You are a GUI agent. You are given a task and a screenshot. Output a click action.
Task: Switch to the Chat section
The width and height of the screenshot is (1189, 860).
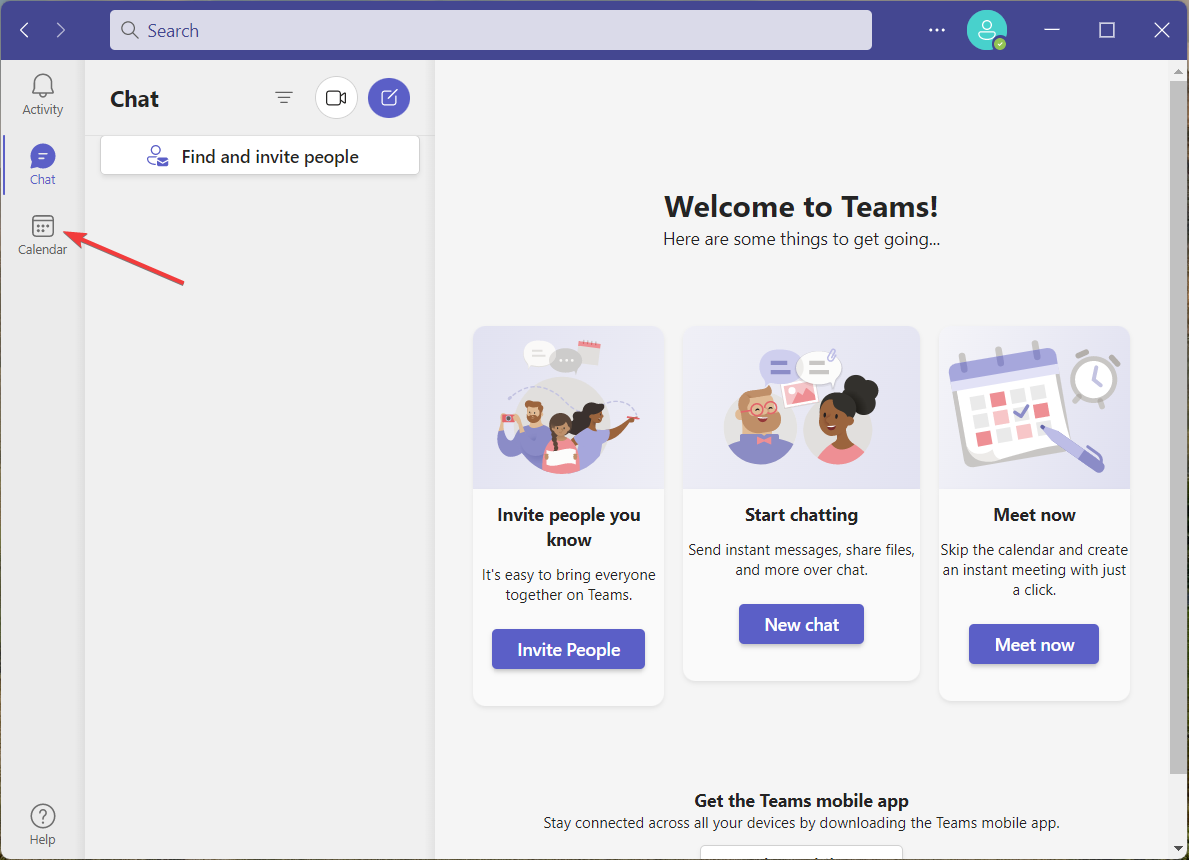pos(42,165)
